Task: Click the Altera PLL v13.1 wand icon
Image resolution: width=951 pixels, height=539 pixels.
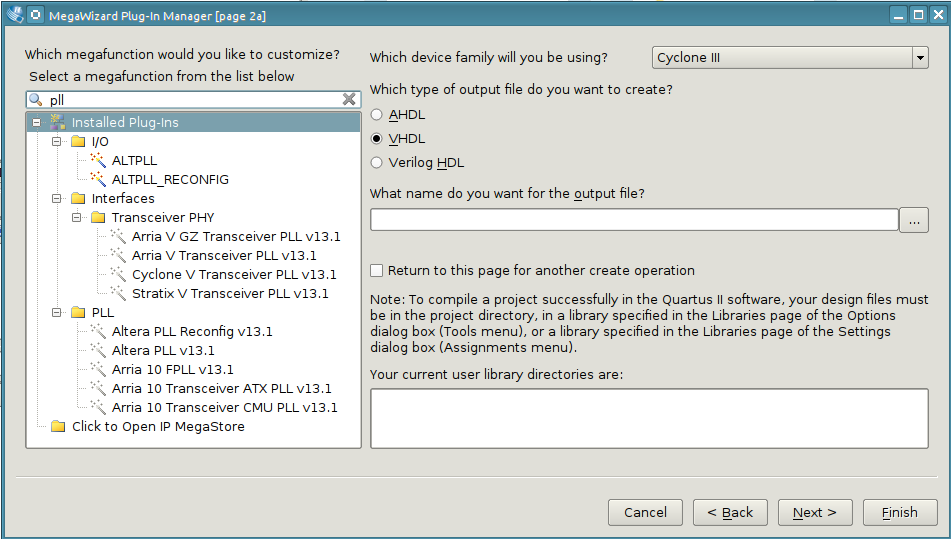Action: point(98,350)
